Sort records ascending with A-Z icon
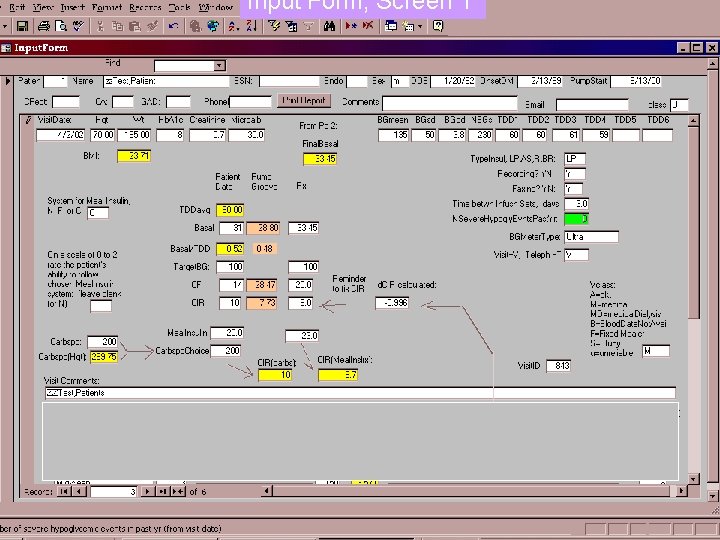Screen dimensions: 720x540 234,26
